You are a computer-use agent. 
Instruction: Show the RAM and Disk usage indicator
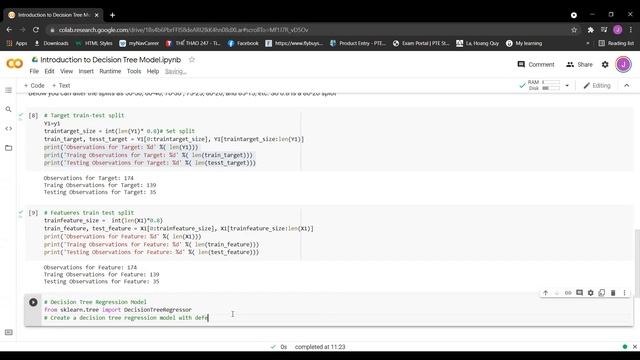[545, 85]
